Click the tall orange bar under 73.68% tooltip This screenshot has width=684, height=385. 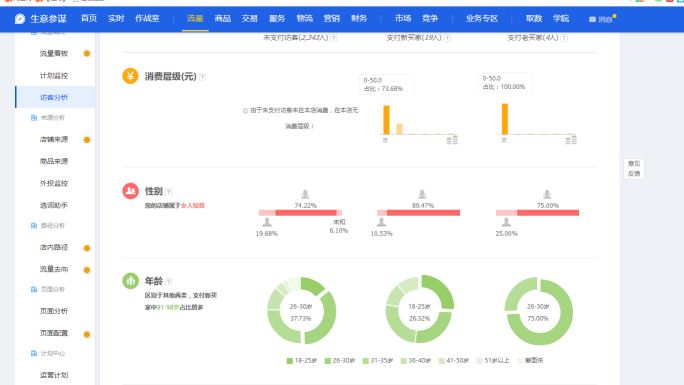(386, 120)
